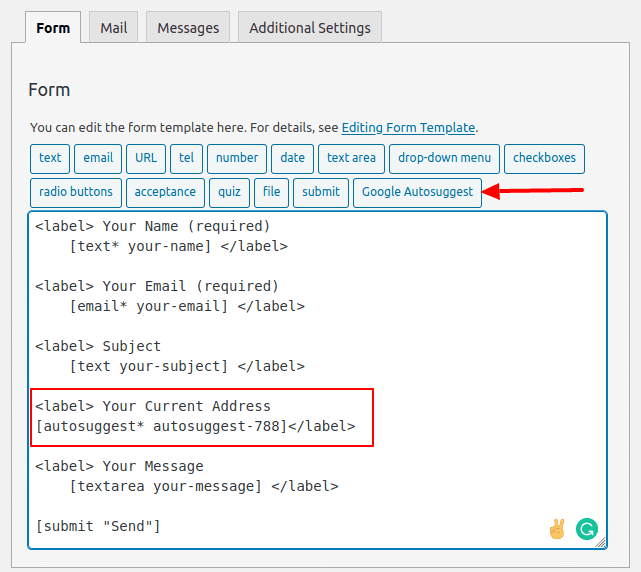
Task: Click the '[text your-subject]' line
Action: coord(187,366)
